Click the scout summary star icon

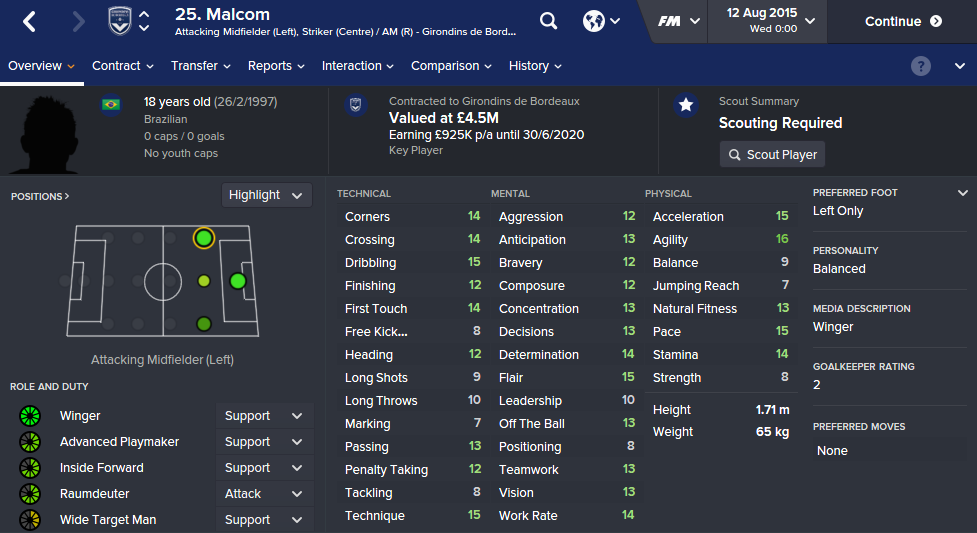point(686,106)
